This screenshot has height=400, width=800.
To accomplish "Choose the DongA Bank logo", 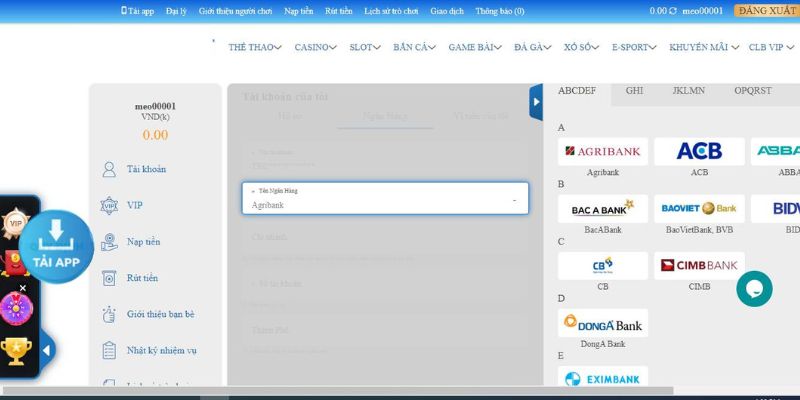I will 603,323.
